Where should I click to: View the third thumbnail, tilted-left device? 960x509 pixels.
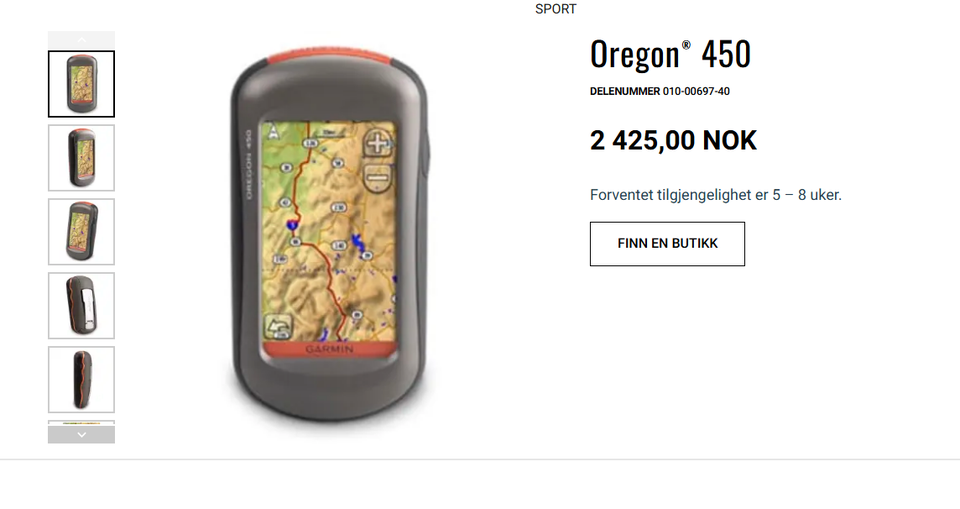pyautogui.click(x=81, y=232)
